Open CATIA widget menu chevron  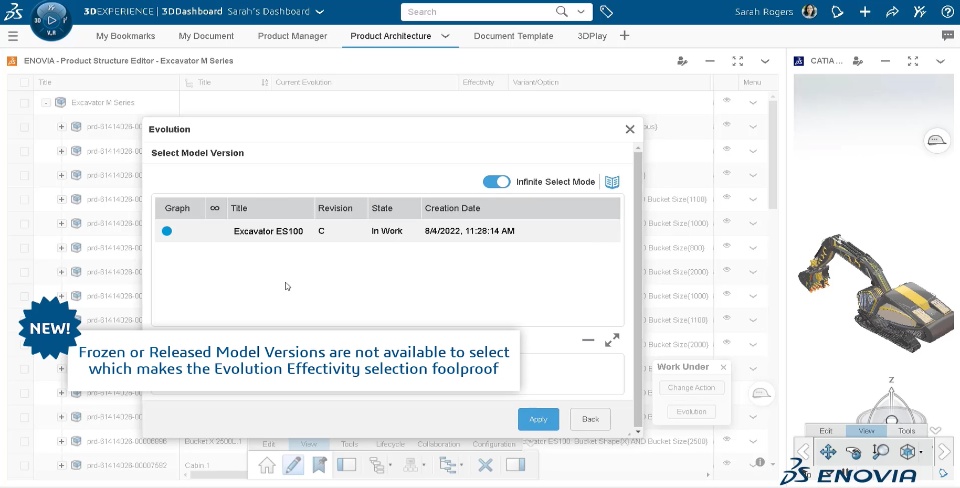(x=940, y=61)
